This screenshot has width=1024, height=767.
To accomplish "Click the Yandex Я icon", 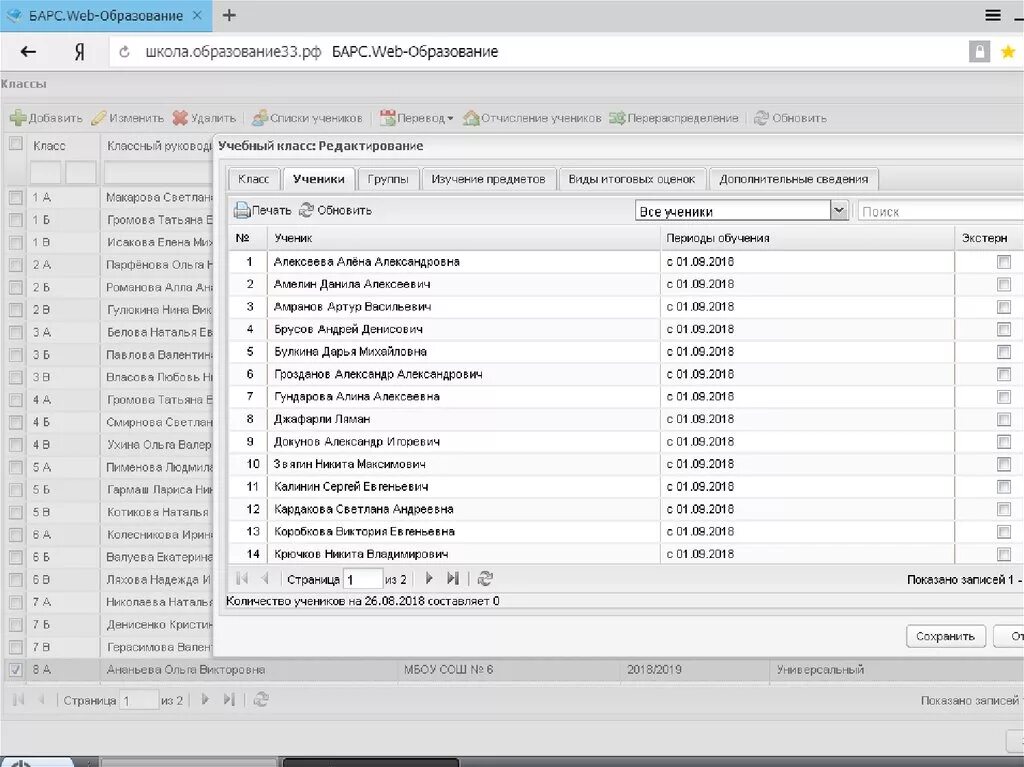I will tap(79, 52).
